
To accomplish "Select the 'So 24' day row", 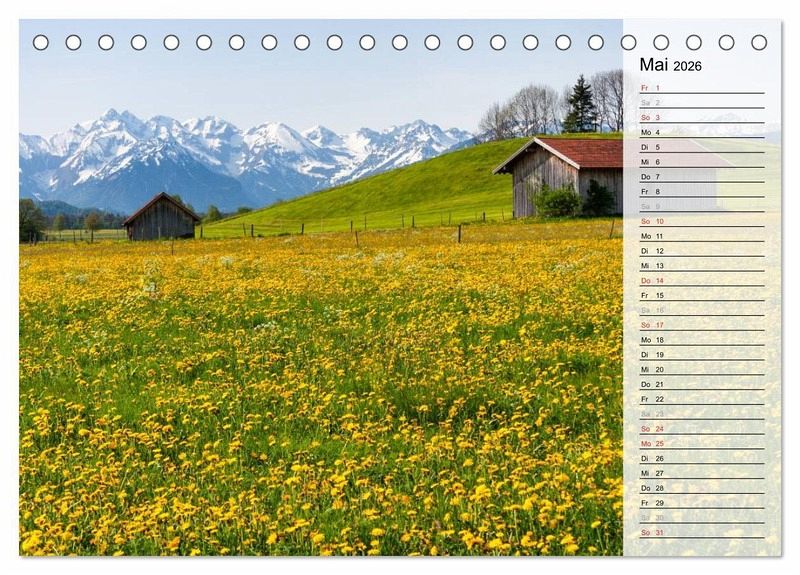I will click(x=702, y=429).
